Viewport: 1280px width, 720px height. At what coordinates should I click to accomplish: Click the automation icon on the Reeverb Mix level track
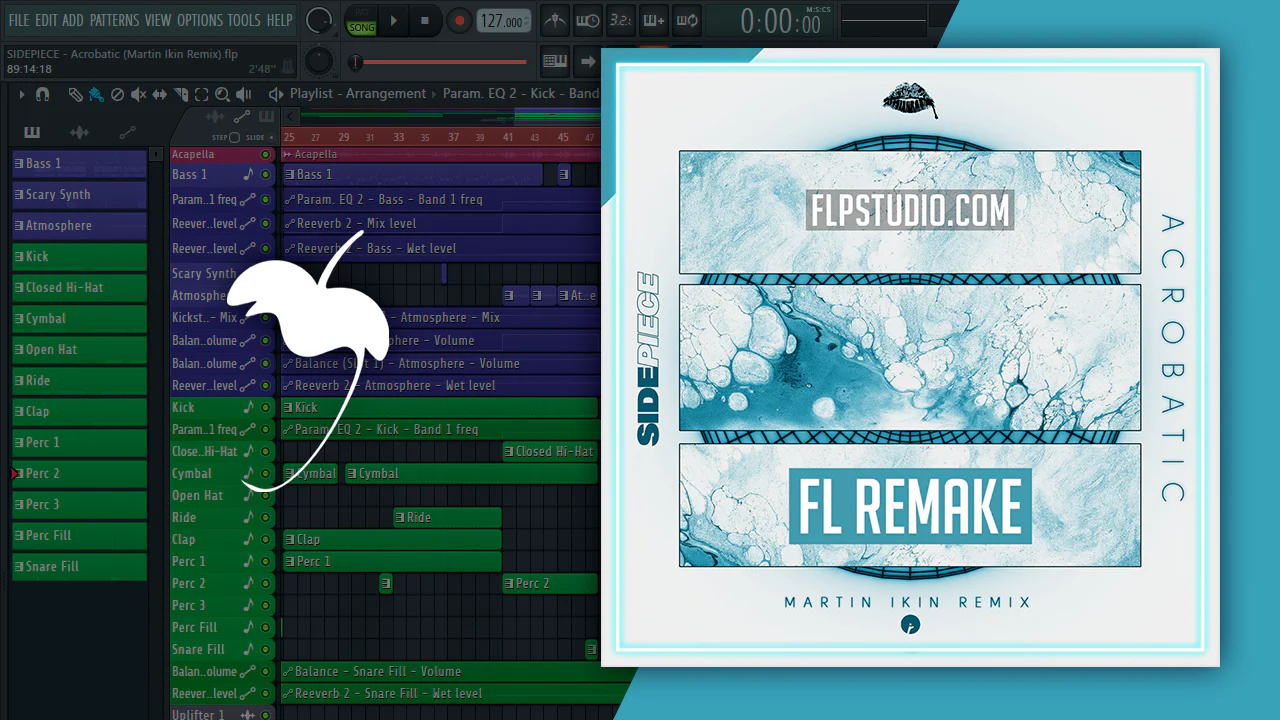coord(249,224)
